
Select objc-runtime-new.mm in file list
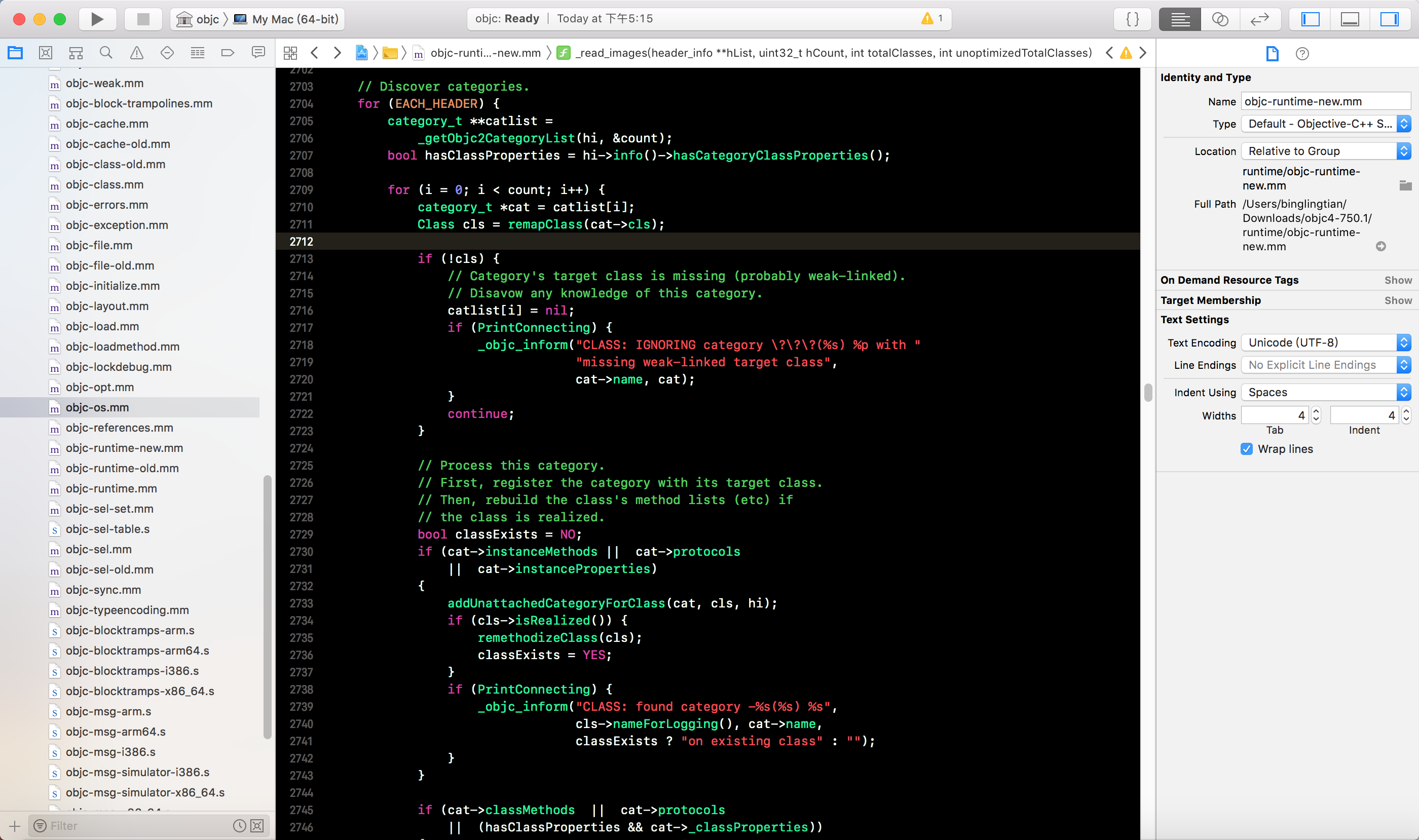pyautogui.click(x=124, y=448)
